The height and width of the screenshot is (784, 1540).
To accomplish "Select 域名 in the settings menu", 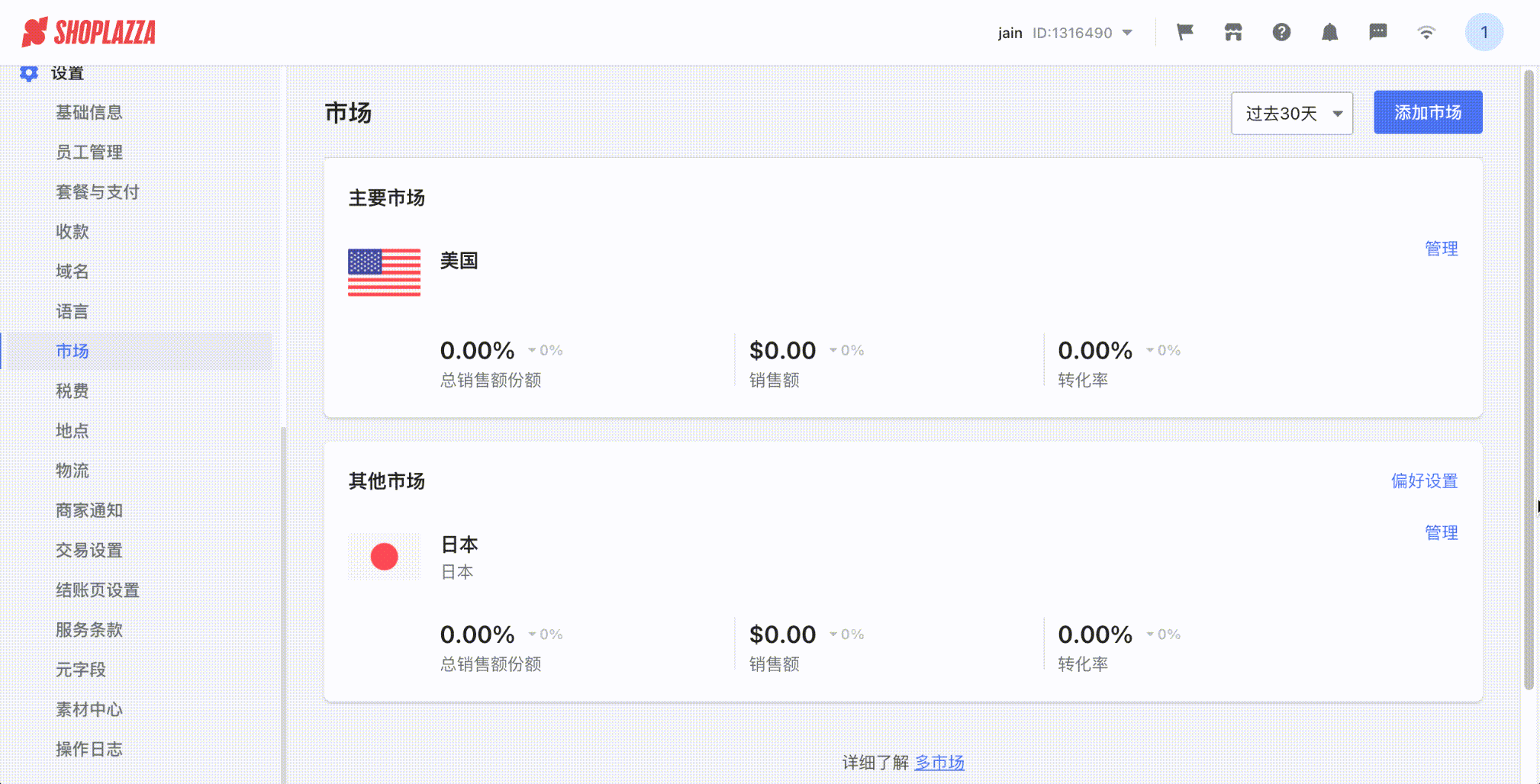I will pyautogui.click(x=72, y=272).
